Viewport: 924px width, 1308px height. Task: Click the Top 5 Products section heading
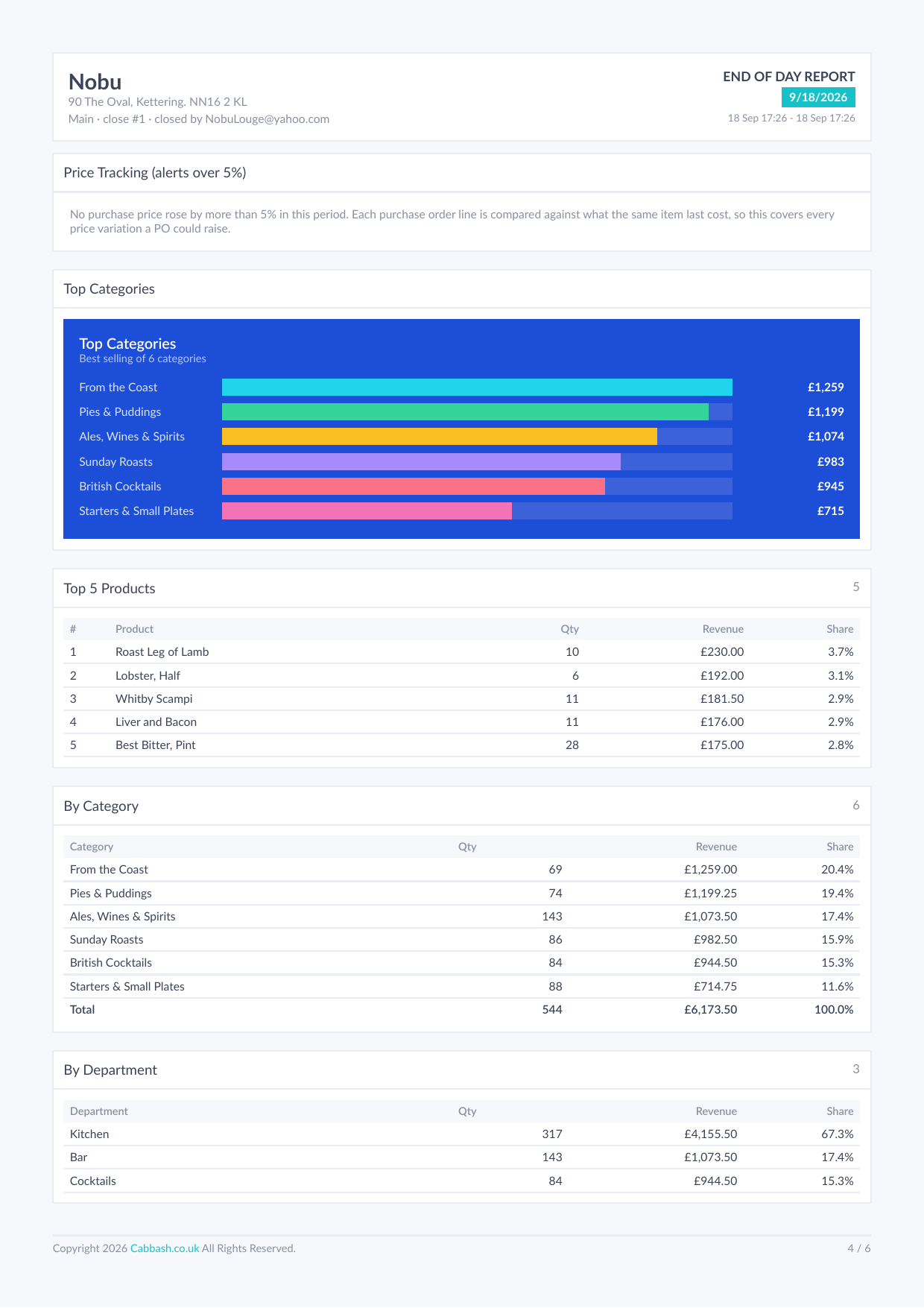coord(110,589)
